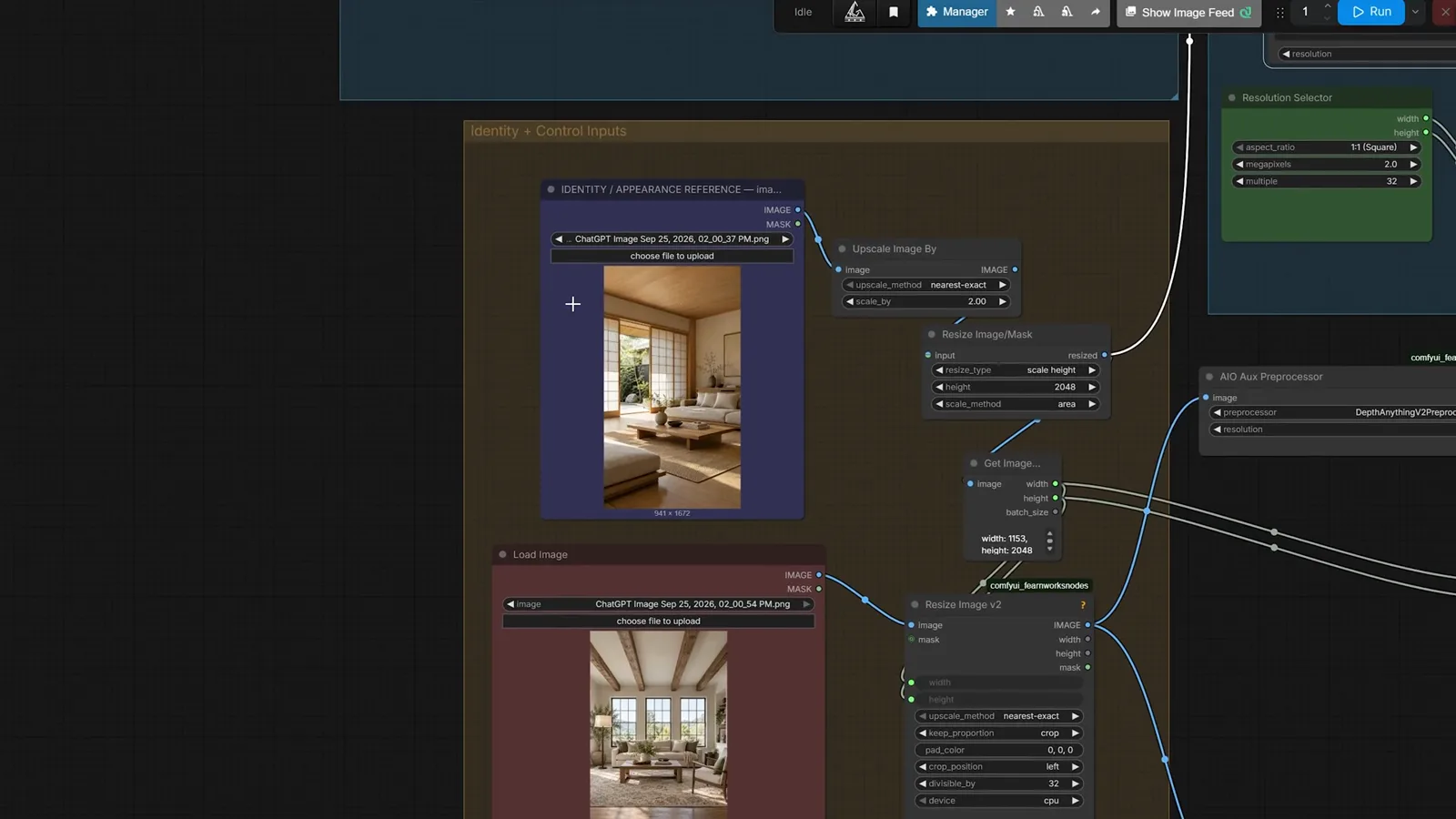Select the Japanese room image preview
This screenshot has height=819, width=1456.
pyautogui.click(x=672, y=387)
